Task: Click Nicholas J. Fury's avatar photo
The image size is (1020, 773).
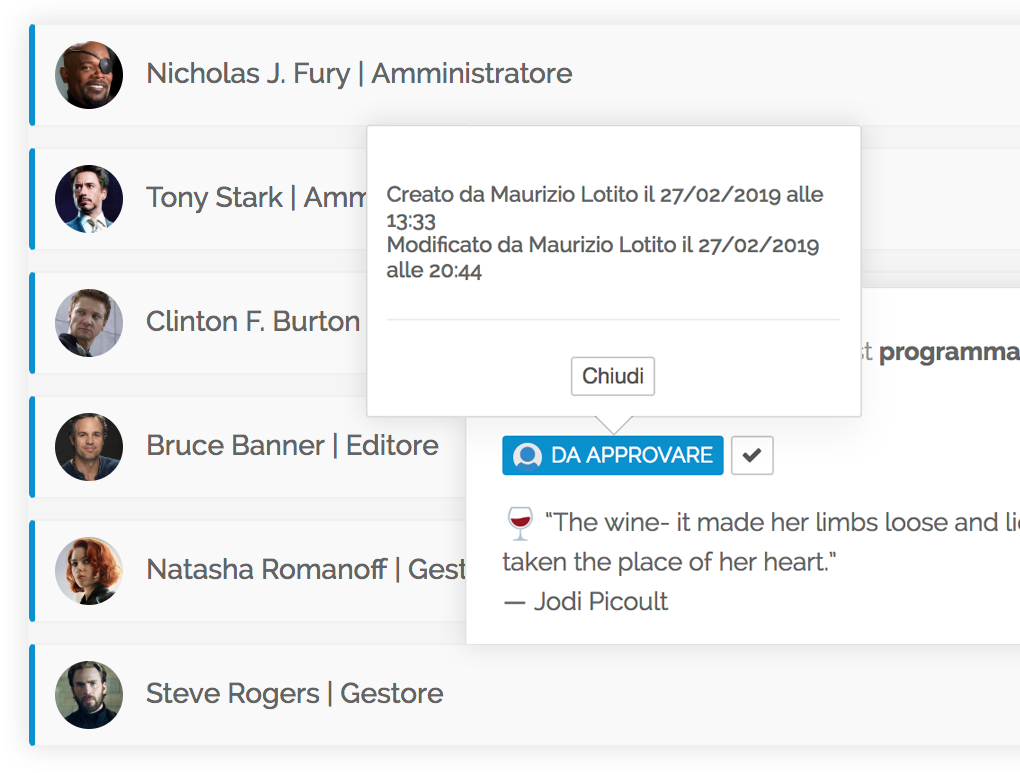Action: point(89,75)
